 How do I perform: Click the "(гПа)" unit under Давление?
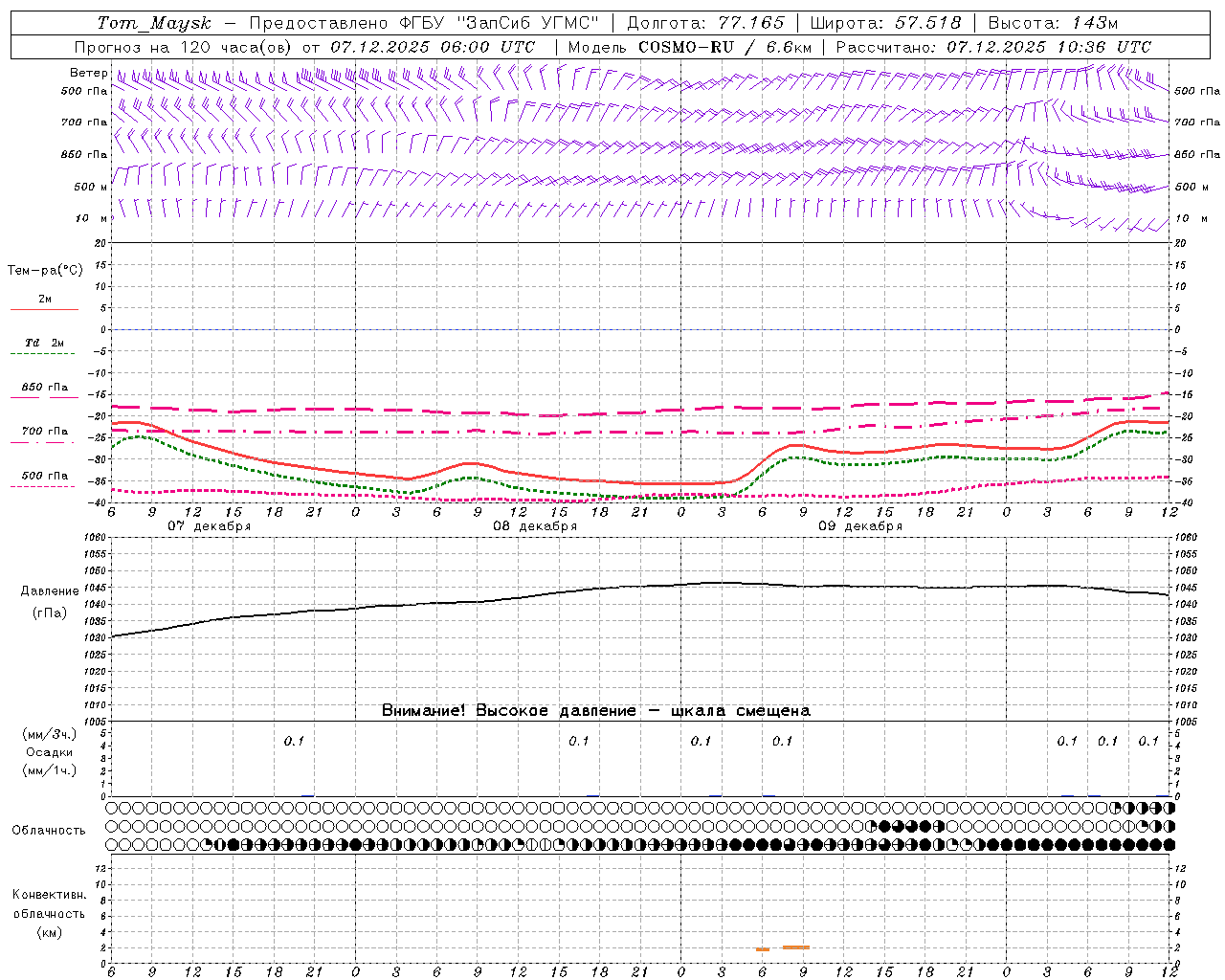(50, 612)
